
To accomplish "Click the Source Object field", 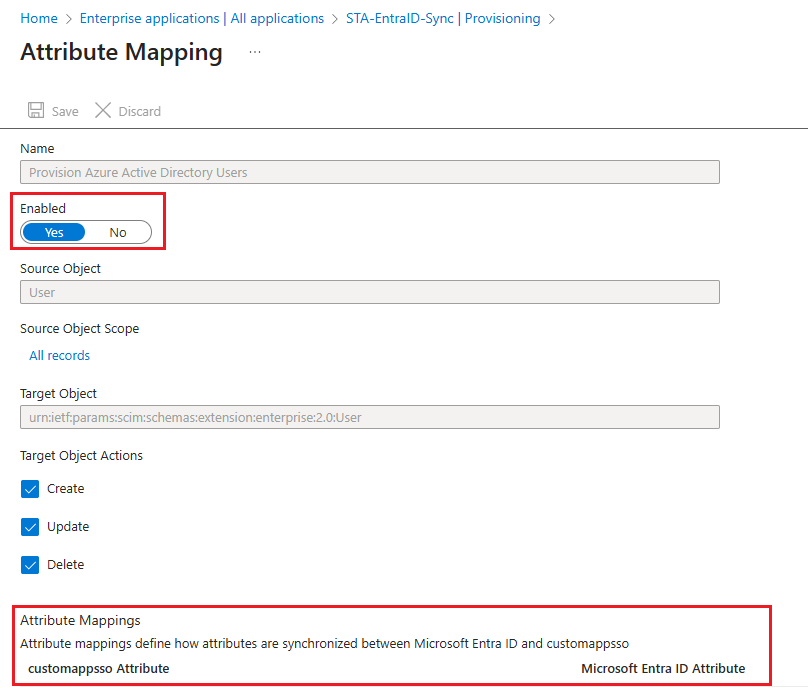I will pyautogui.click(x=370, y=292).
